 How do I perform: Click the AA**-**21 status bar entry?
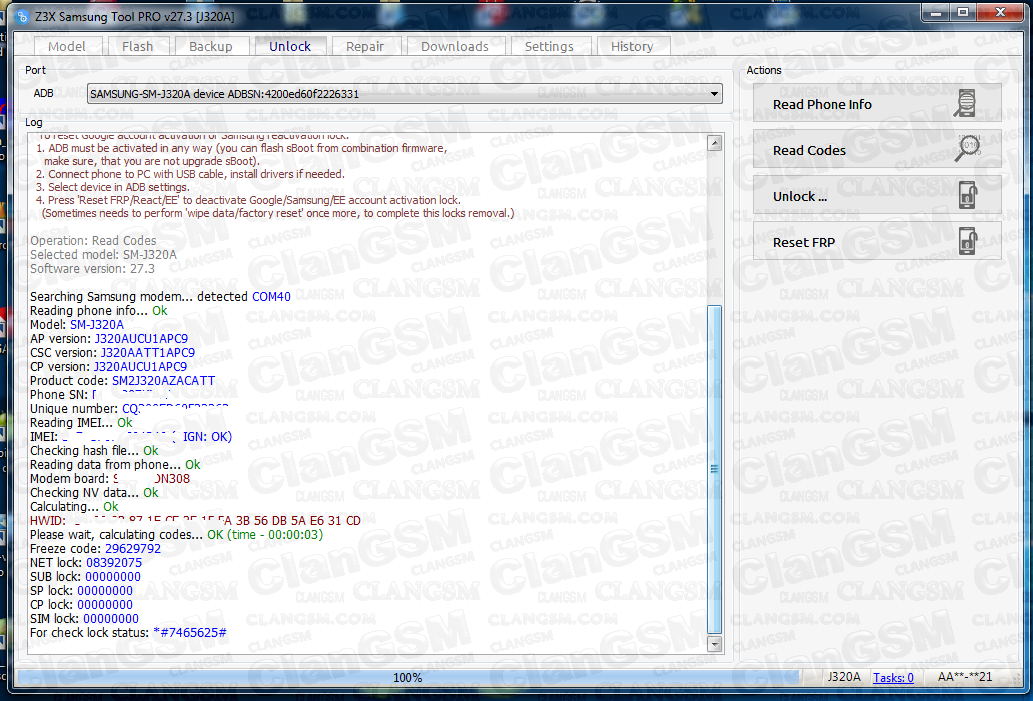coord(964,677)
